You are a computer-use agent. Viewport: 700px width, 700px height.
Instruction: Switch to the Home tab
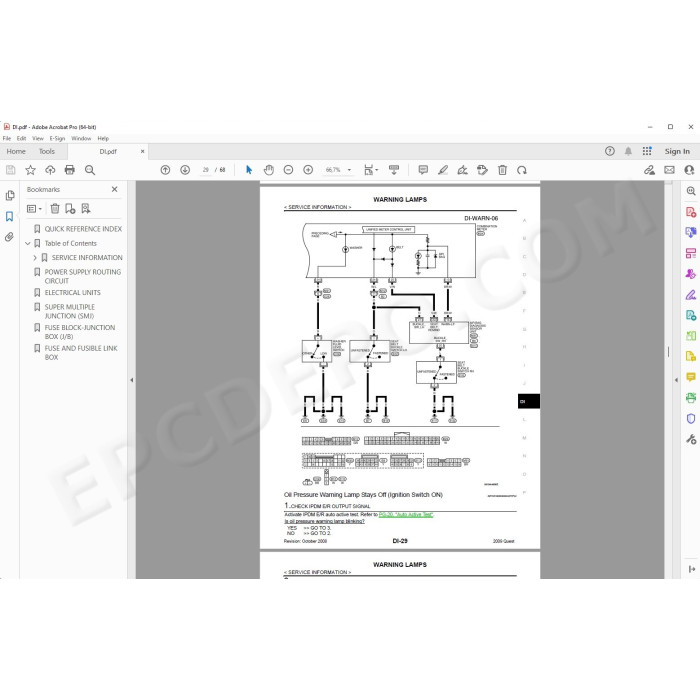click(x=16, y=151)
